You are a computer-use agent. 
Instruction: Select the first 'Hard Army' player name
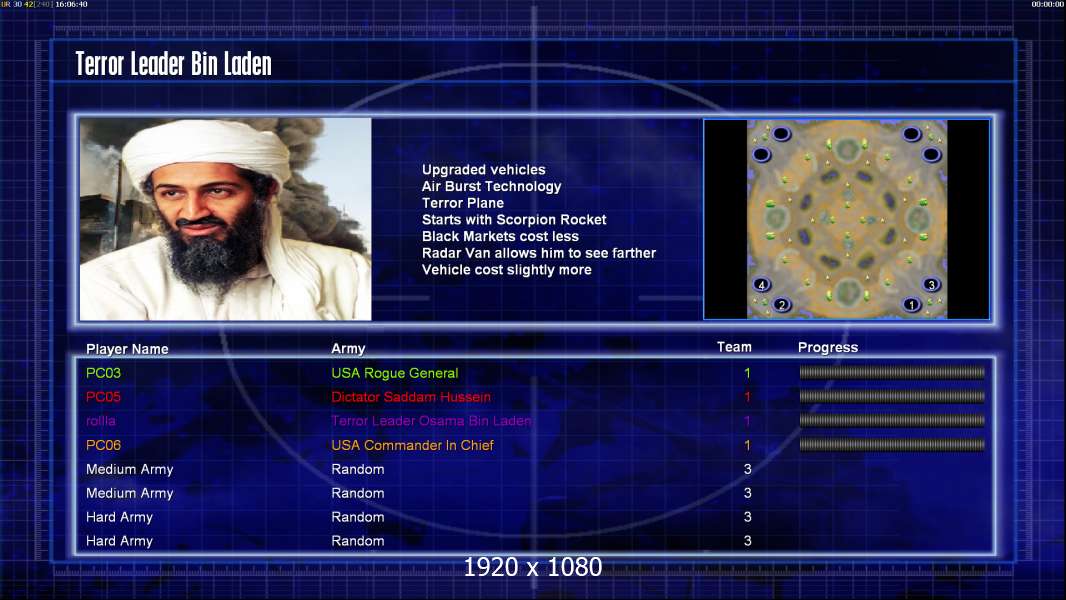tap(120, 517)
